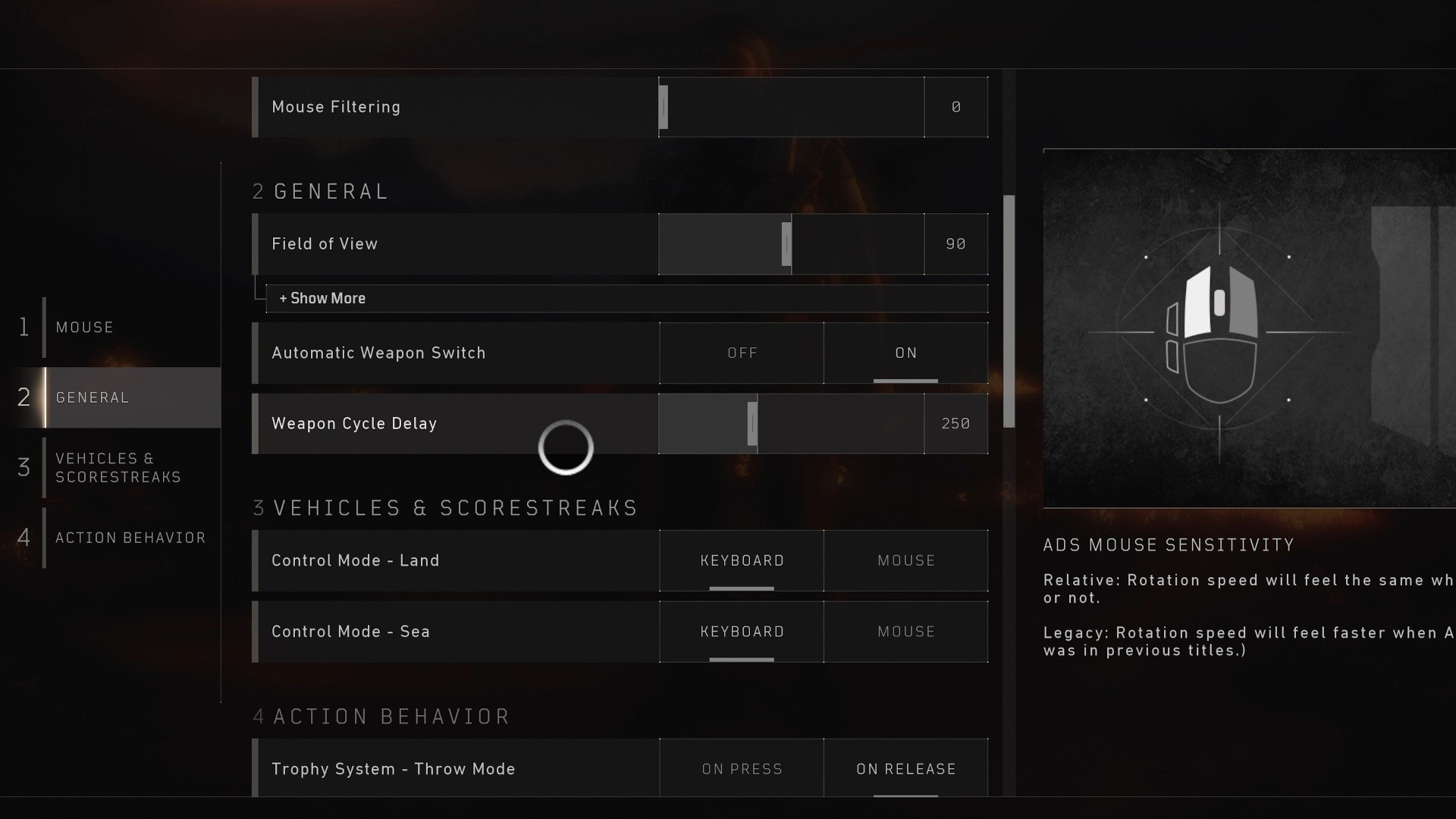Screen dimensions: 1456x819
Task: Set Control Mode - Land to Mouse
Action: coord(905,561)
